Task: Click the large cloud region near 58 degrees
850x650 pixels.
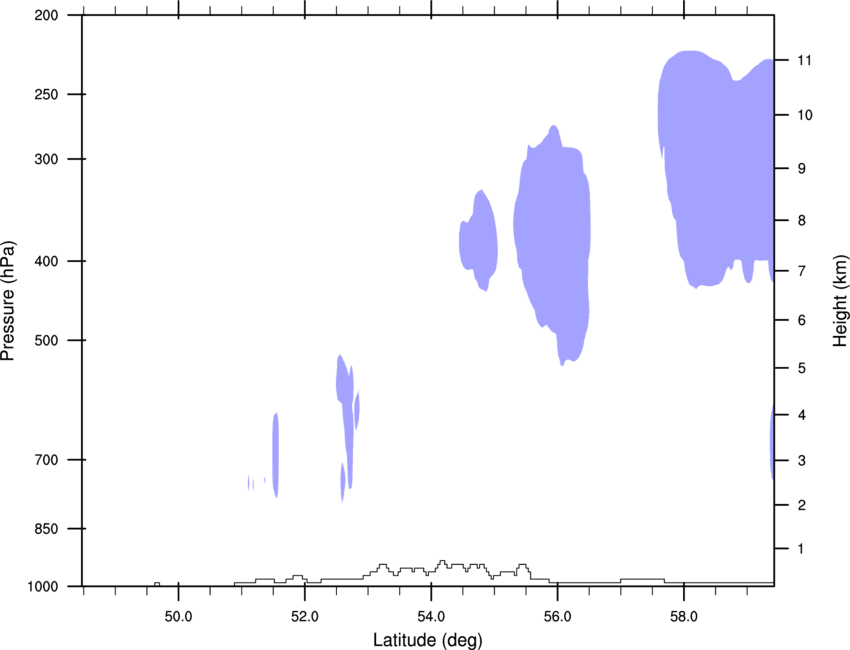Action: coord(716,168)
